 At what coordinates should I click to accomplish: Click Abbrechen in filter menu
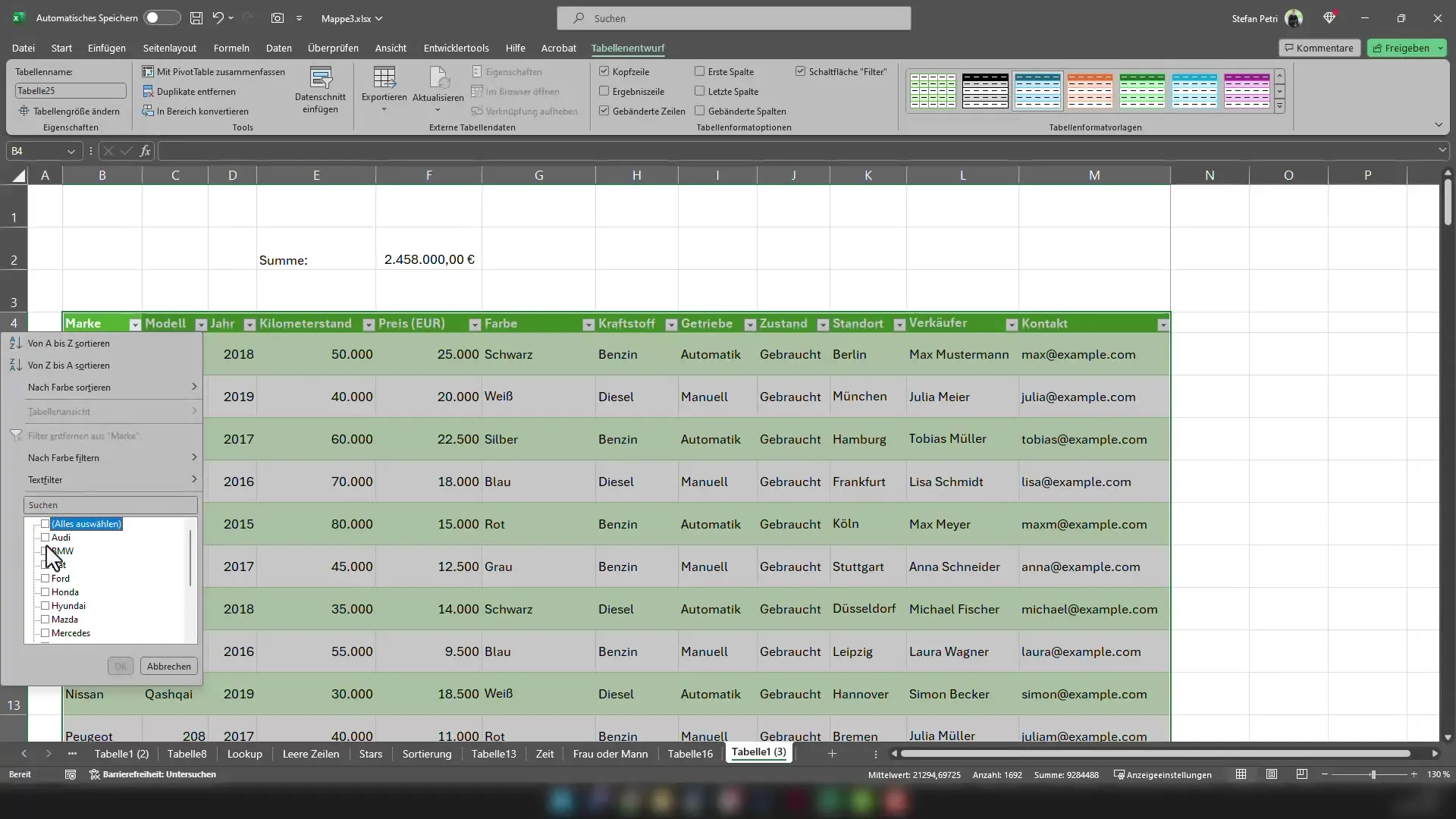169,666
